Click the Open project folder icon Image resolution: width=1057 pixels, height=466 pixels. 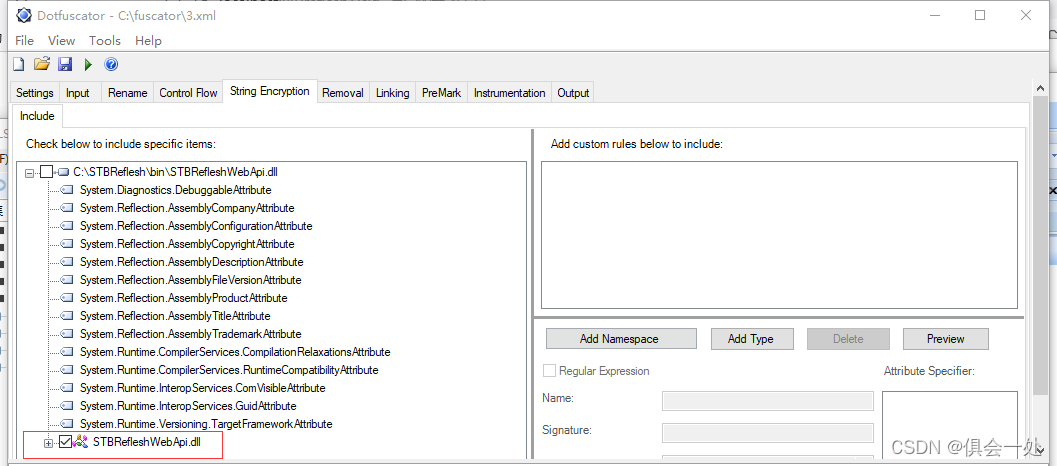(42, 64)
